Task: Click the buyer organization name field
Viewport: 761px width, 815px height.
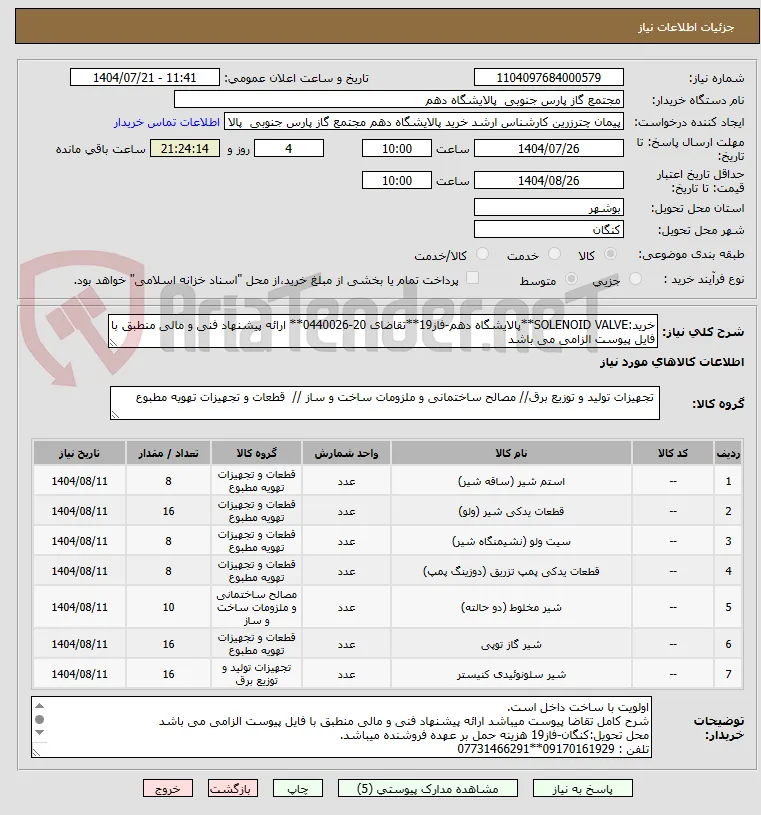Action: pos(399,99)
